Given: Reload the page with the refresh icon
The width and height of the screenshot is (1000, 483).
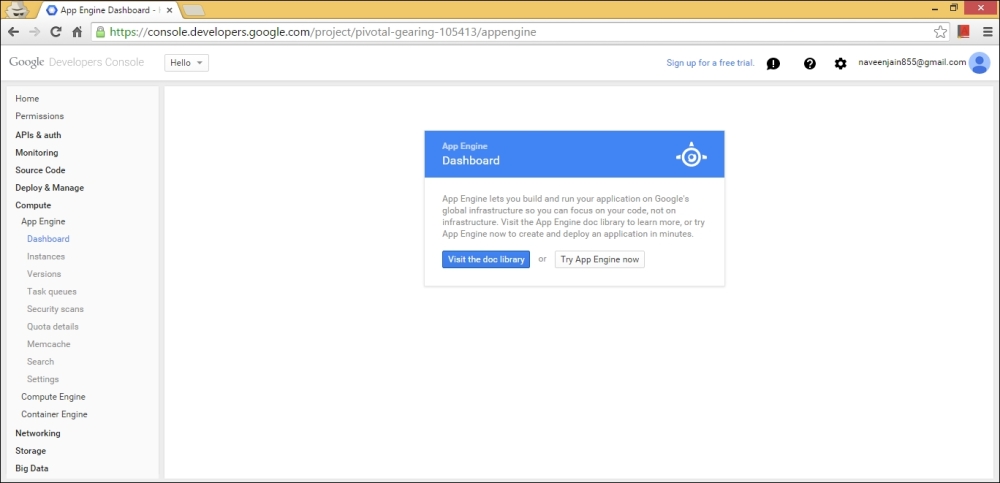Looking at the screenshot, I should [x=55, y=32].
